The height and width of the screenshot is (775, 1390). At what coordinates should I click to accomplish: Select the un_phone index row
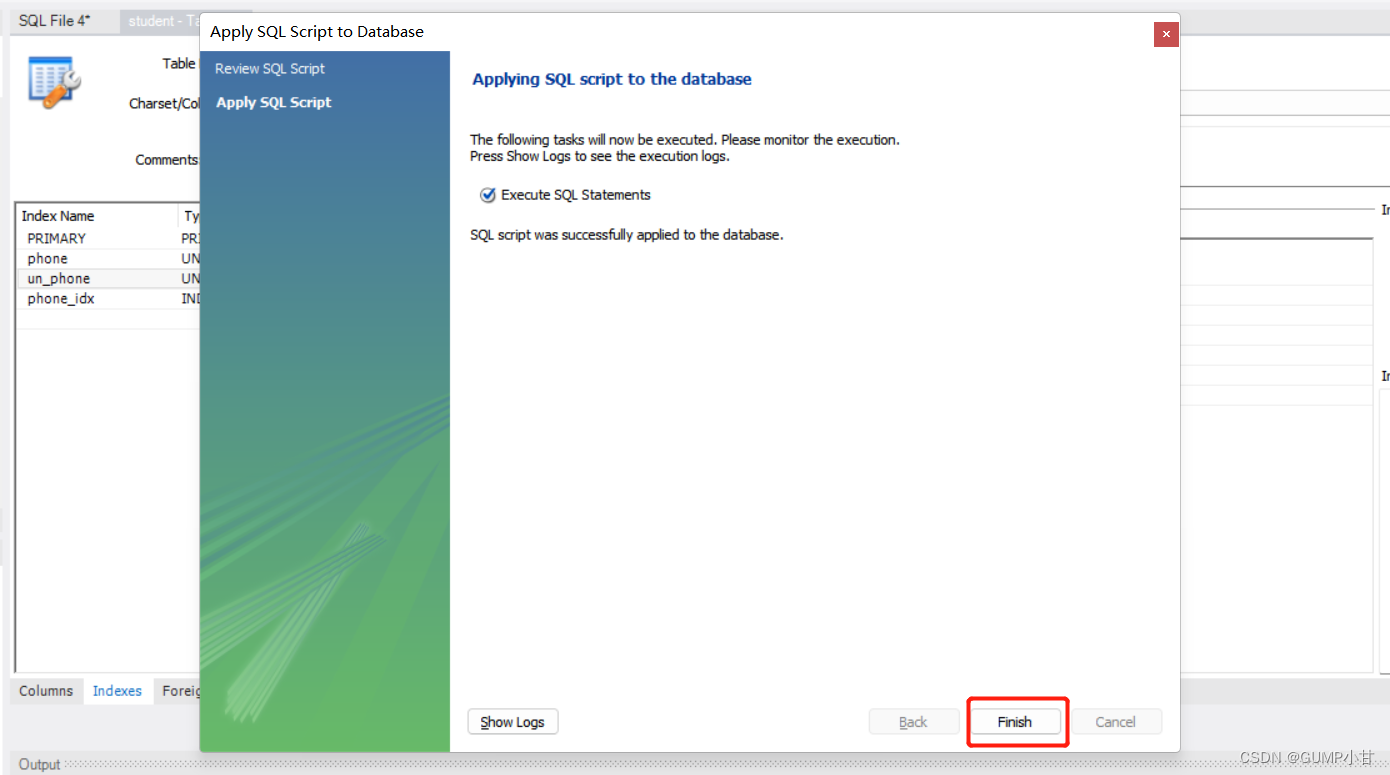coord(108,278)
